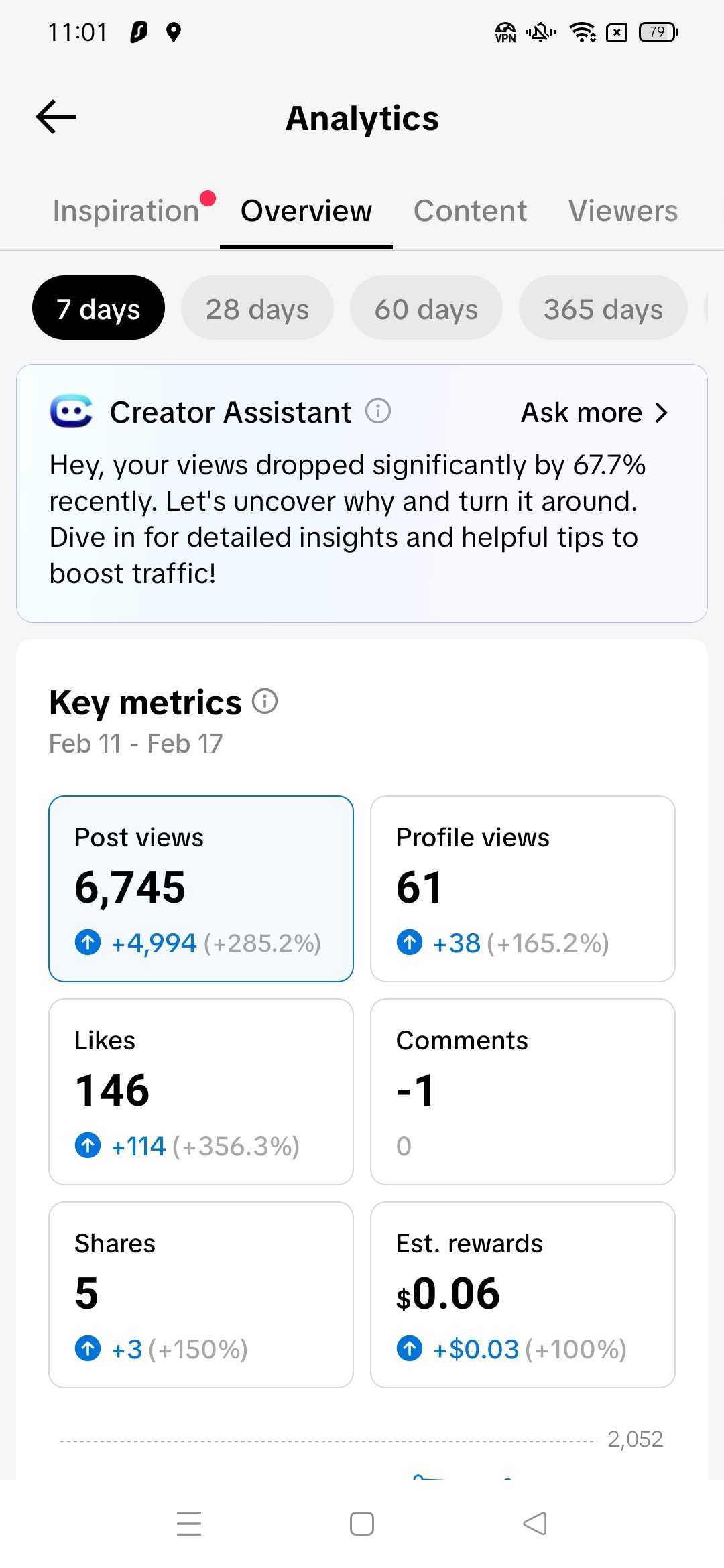The height and width of the screenshot is (1568, 724).
Task: Select the Profile views metric card
Action: coord(523,889)
